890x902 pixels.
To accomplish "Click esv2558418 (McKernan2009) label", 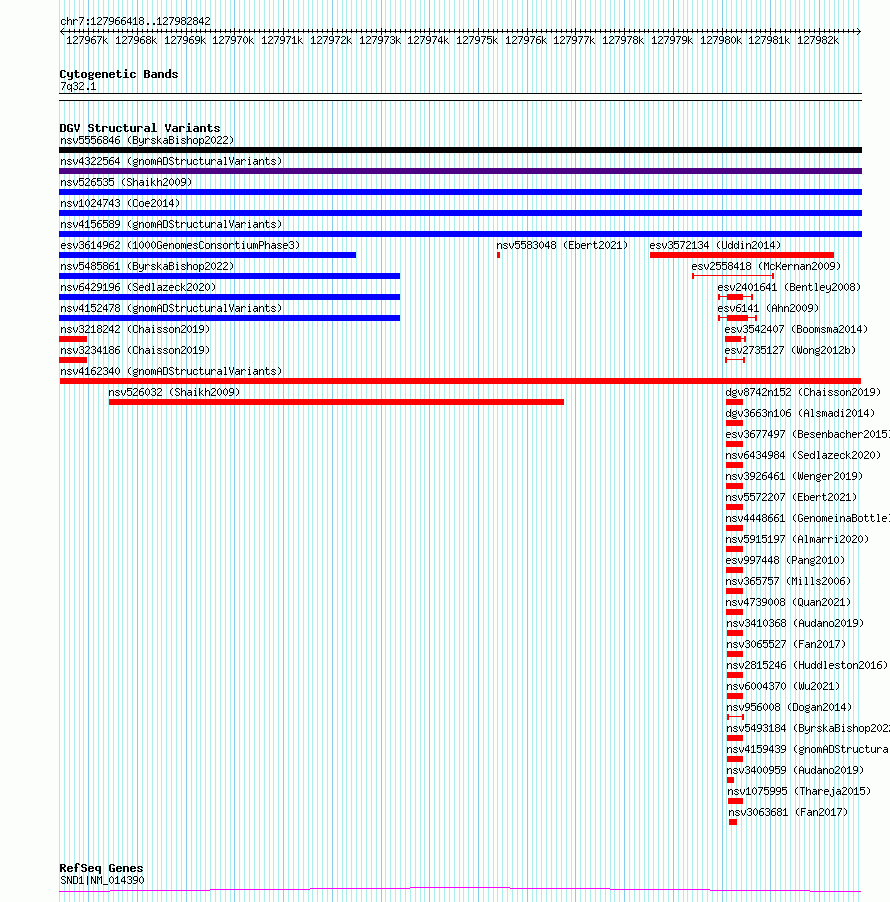I will tap(766, 266).
